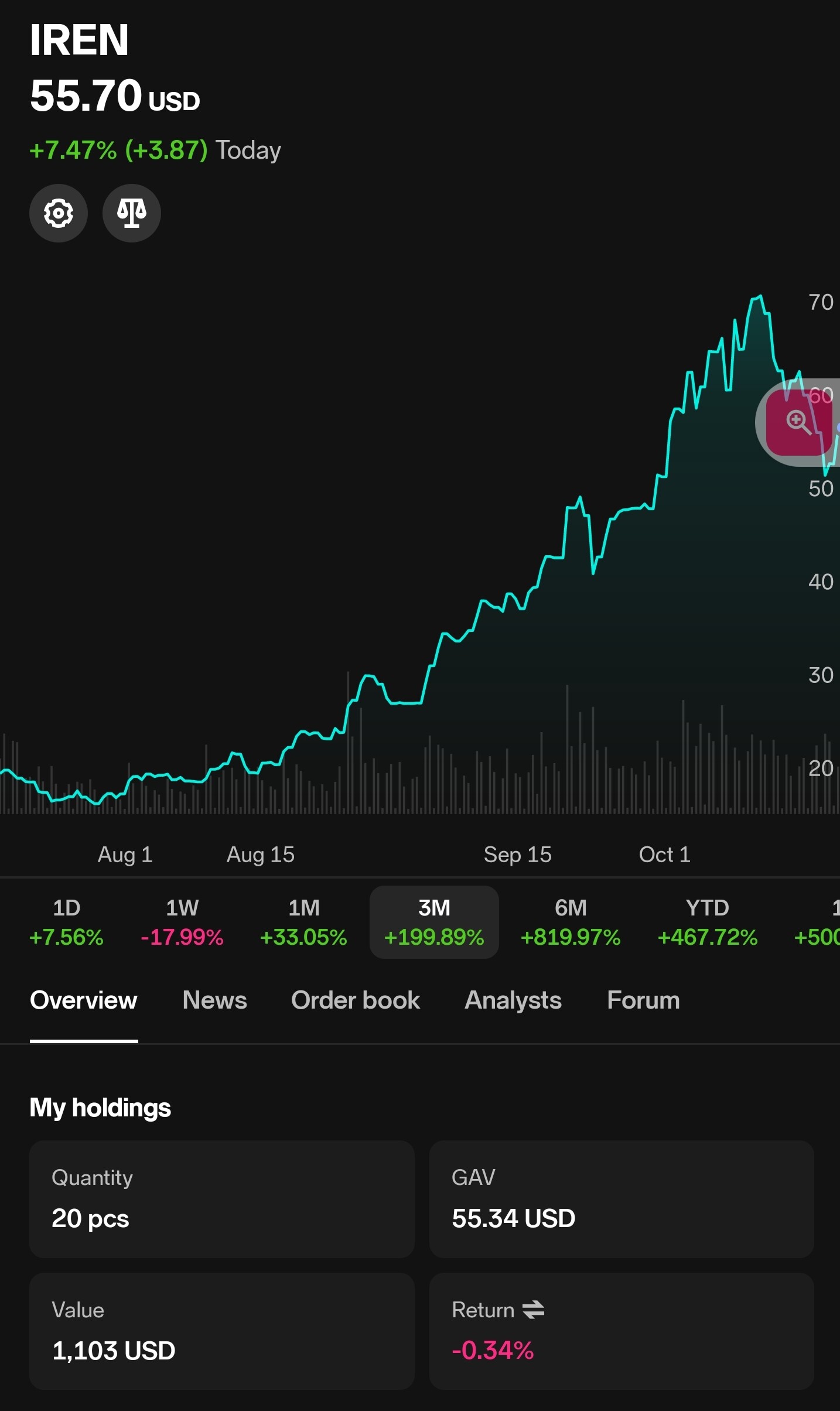Open the Analysts tab

[x=513, y=1000]
